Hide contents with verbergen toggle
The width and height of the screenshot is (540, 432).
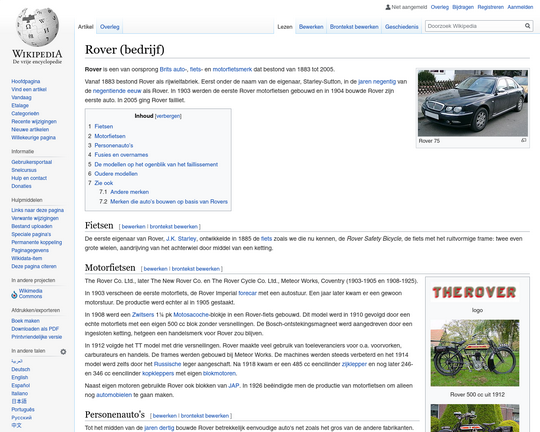168,116
